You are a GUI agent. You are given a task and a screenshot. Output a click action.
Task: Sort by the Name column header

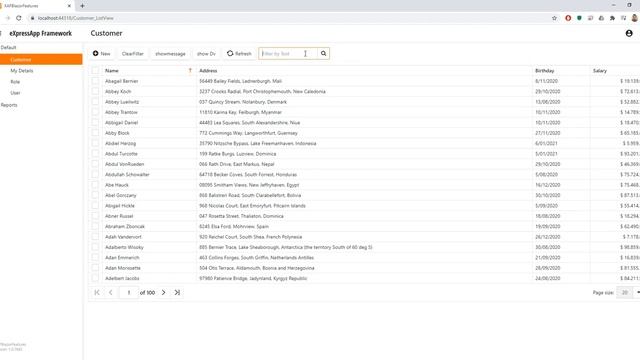[x=112, y=71]
